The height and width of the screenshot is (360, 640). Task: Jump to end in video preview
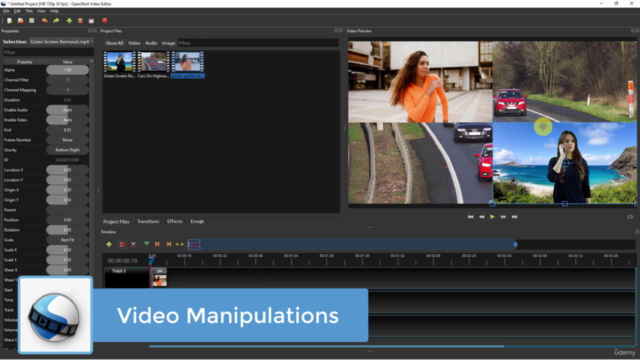pos(514,217)
